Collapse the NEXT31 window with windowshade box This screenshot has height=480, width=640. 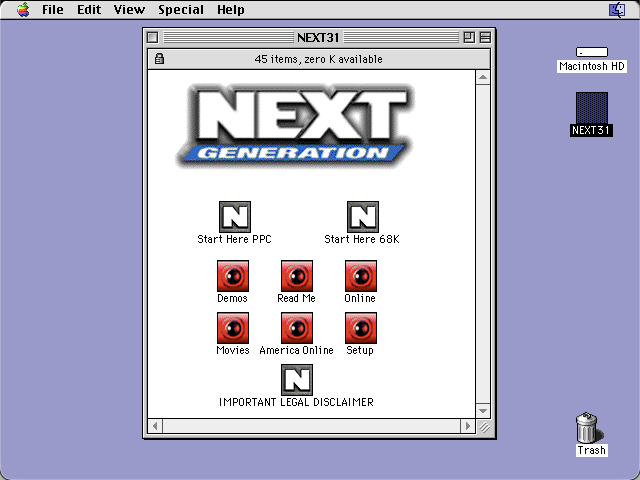485,38
